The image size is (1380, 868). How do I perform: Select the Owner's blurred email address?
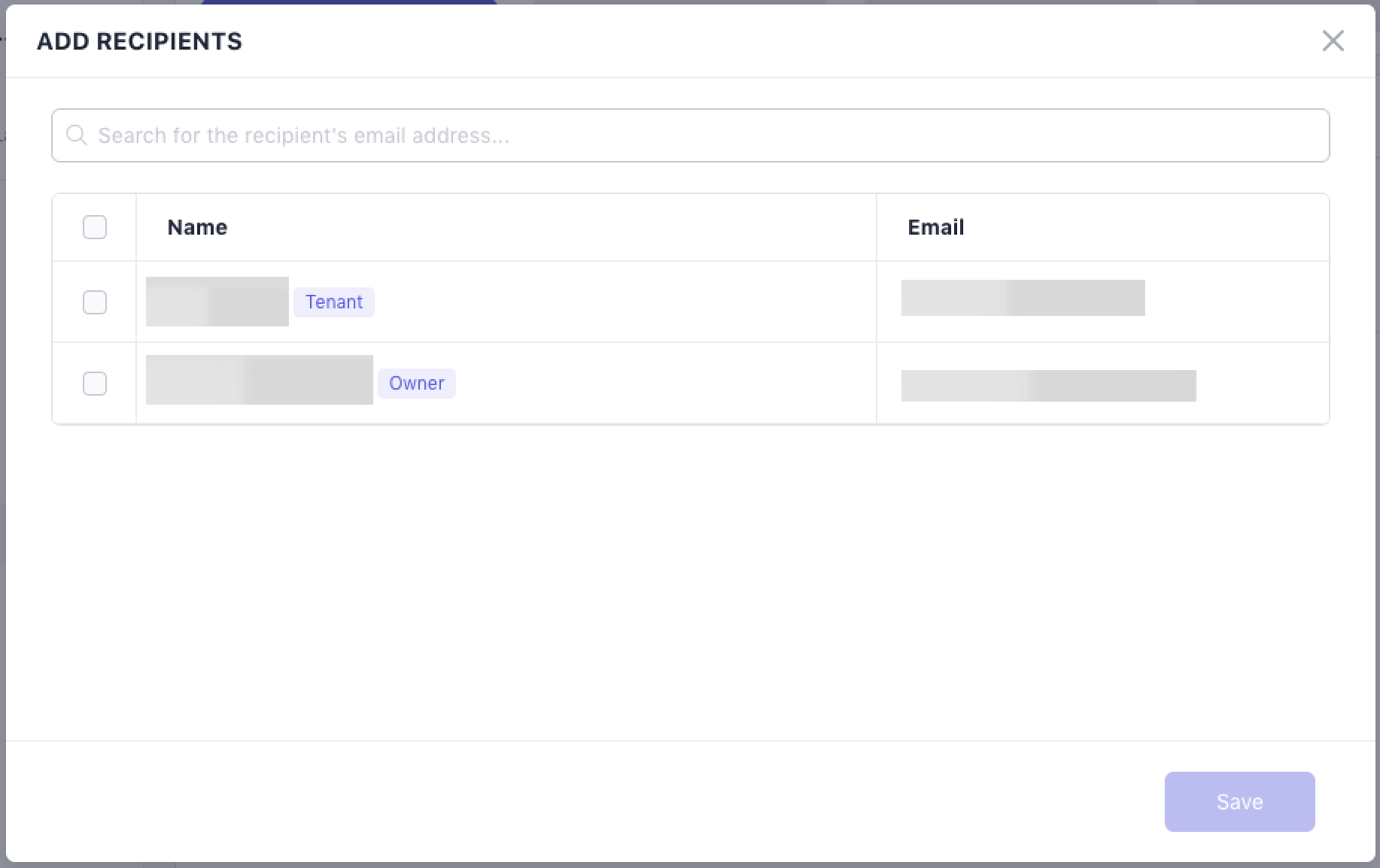click(x=1048, y=386)
